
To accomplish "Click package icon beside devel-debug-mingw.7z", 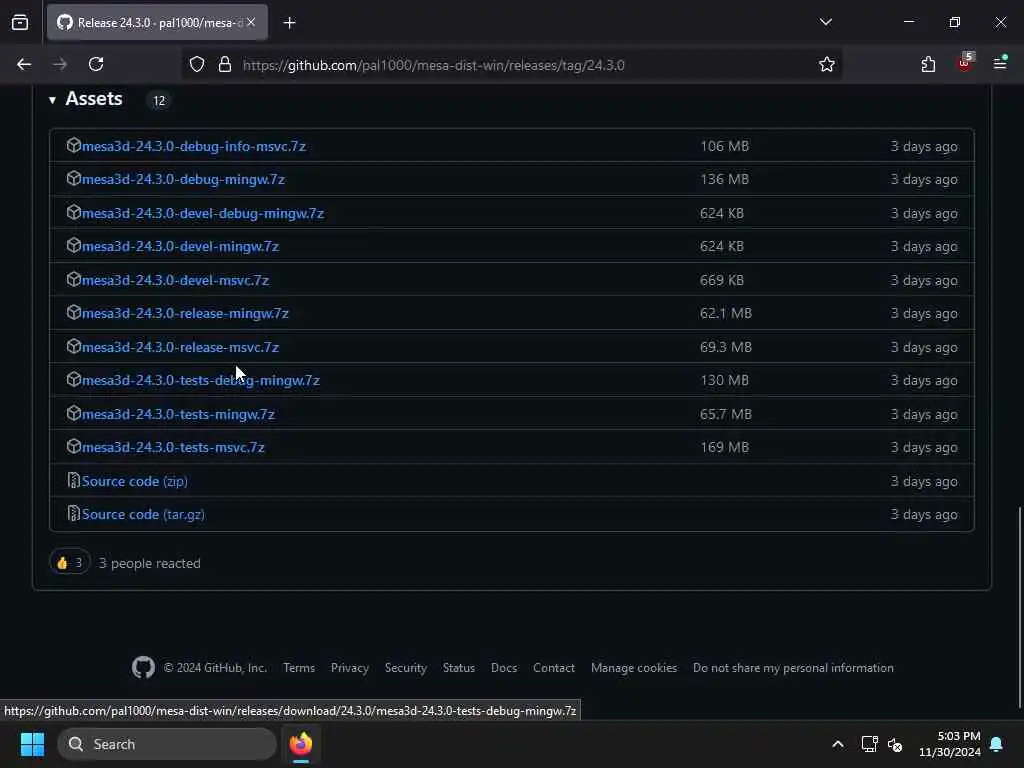I will (x=74, y=212).
